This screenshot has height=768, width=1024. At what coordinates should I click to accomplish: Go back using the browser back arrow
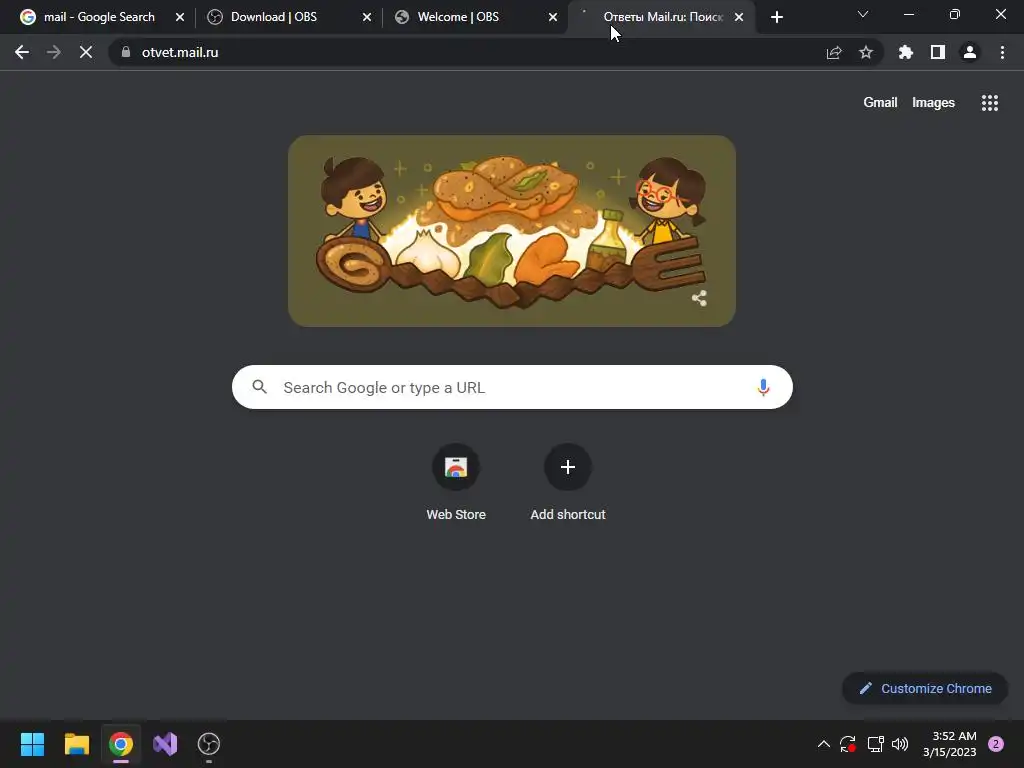coord(22,52)
